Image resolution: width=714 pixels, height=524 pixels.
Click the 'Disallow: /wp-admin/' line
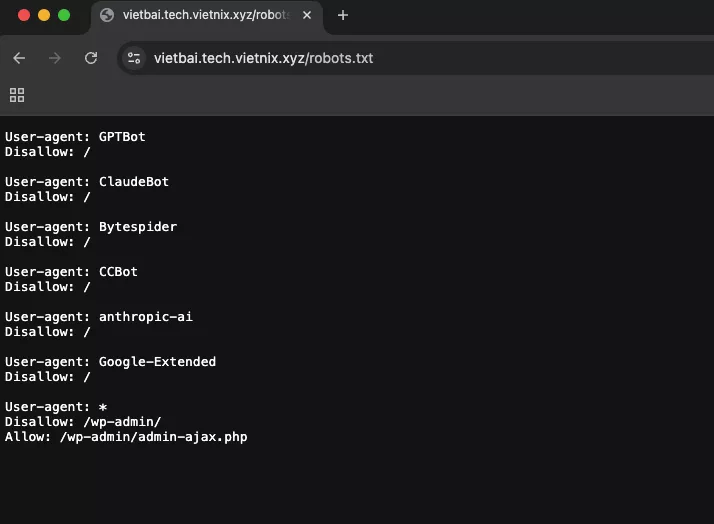coord(83,422)
